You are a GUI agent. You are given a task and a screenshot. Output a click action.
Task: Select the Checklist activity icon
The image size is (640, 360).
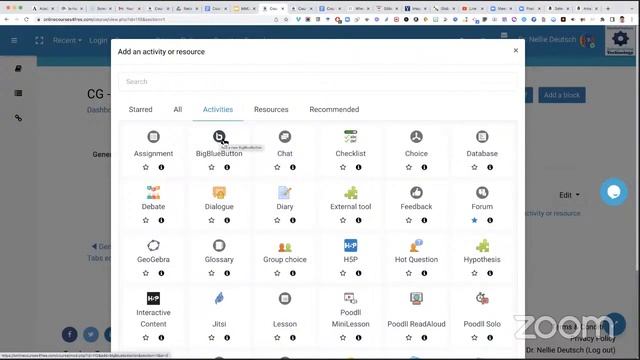click(351, 137)
